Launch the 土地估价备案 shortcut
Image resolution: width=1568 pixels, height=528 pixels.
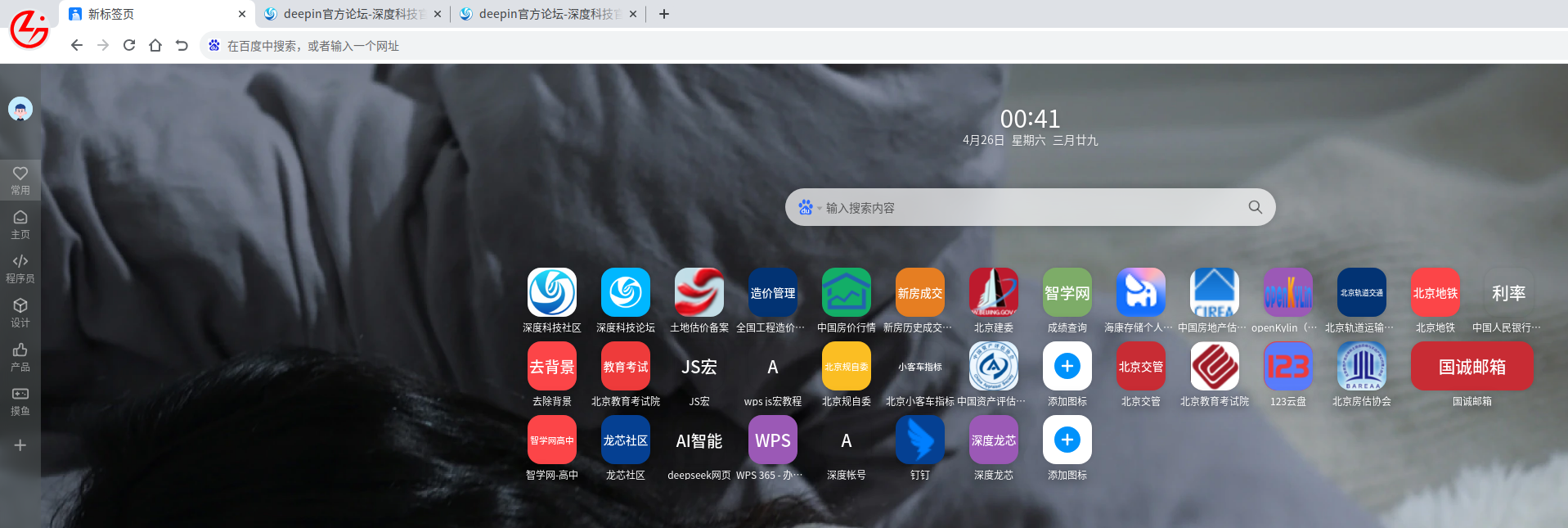pos(699,292)
